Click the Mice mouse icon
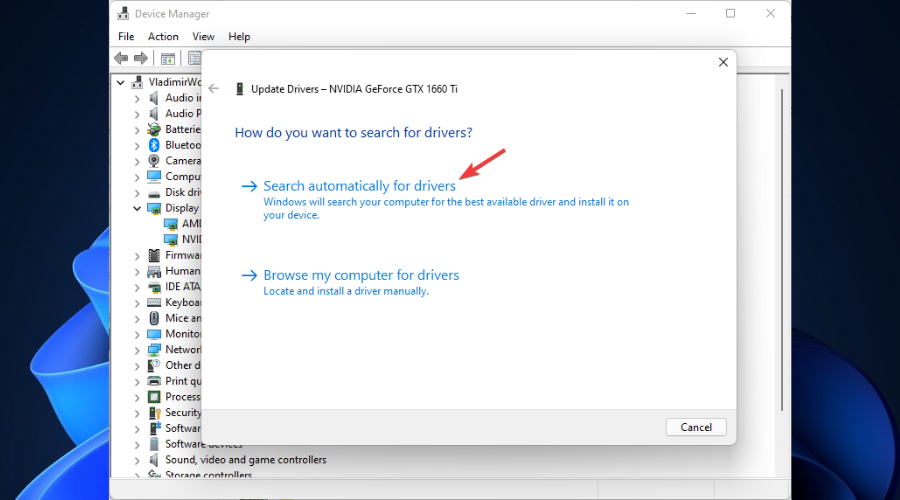The image size is (900, 500). point(154,318)
